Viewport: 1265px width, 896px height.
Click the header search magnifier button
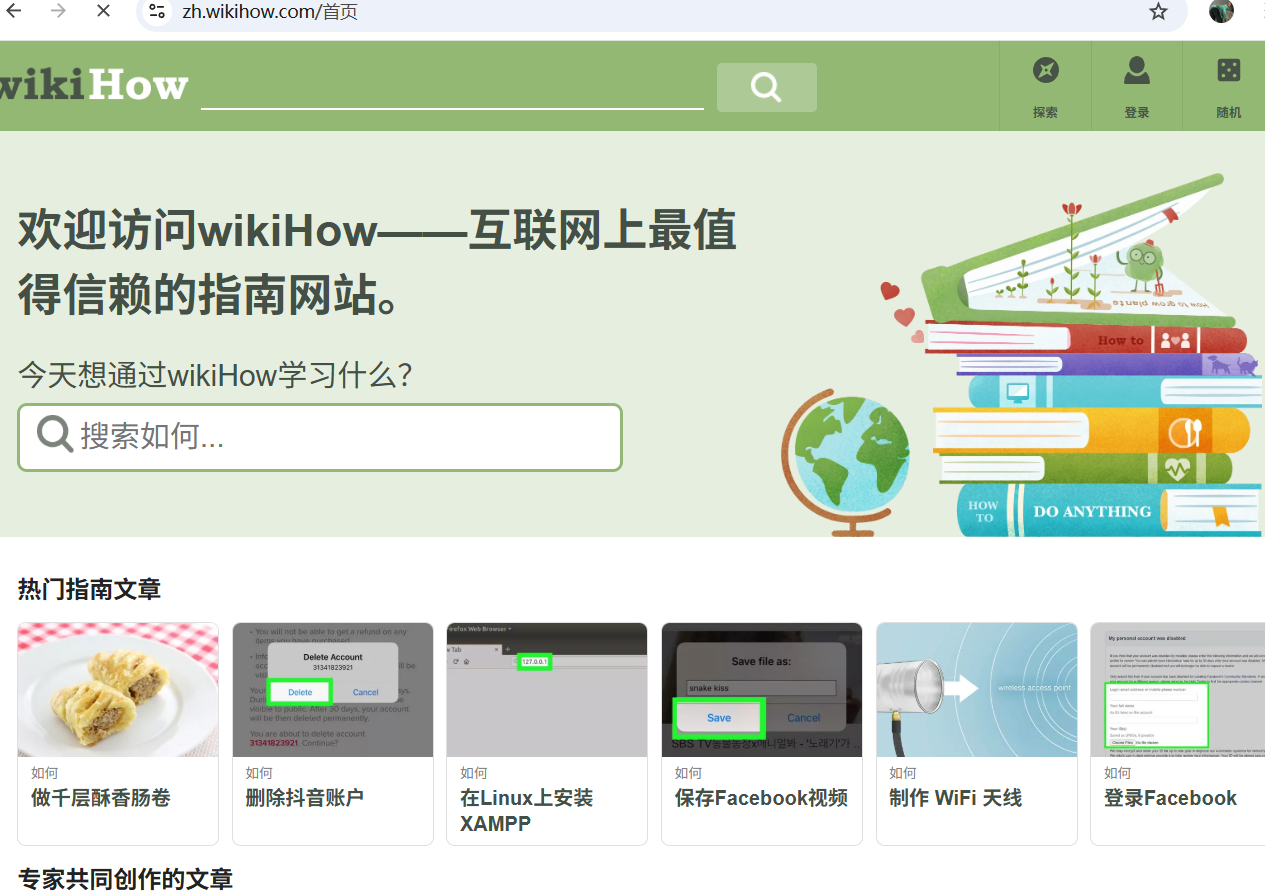pyautogui.click(x=767, y=87)
